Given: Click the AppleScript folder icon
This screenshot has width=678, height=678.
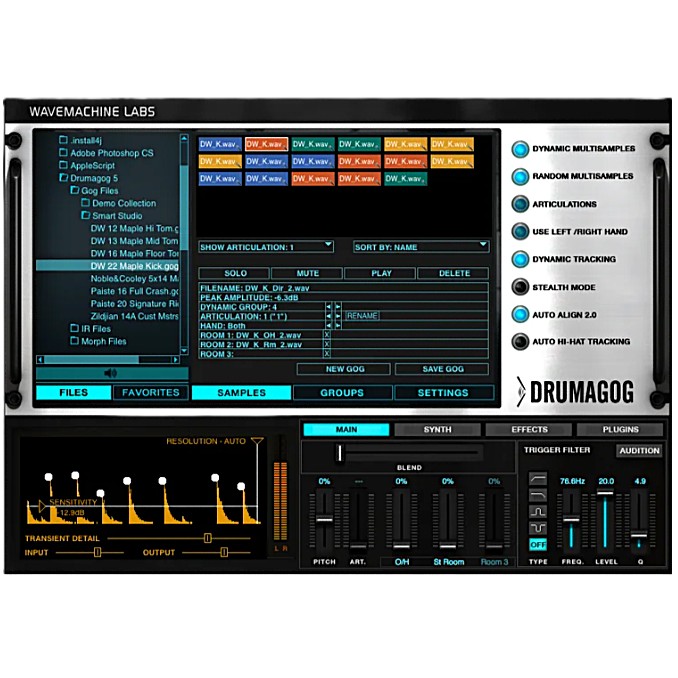Looking at the screenshot, I should pos(63,165).
